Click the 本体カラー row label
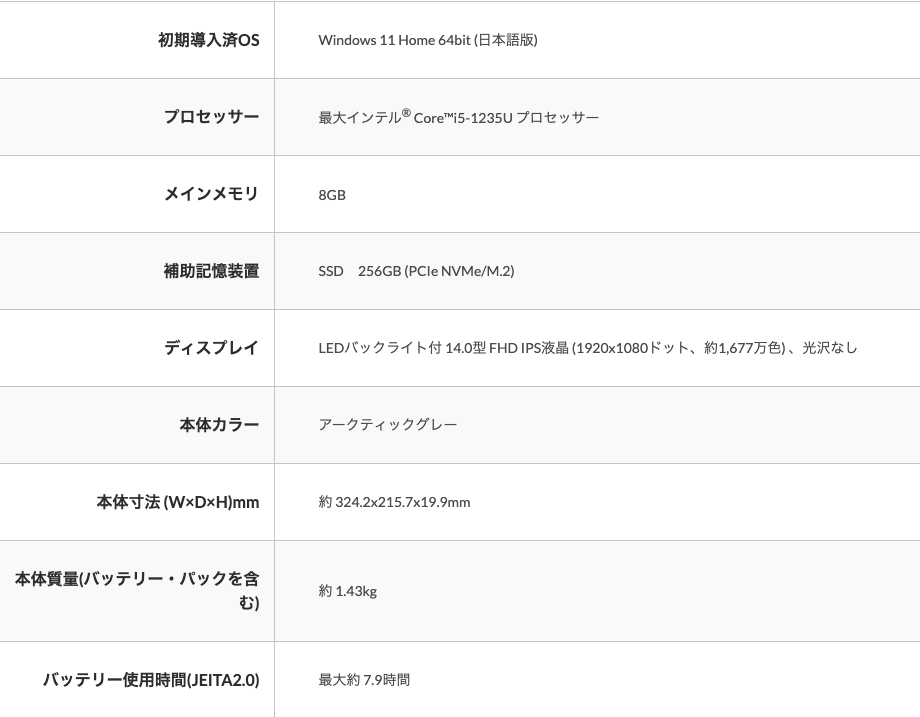 click(219, 425)
